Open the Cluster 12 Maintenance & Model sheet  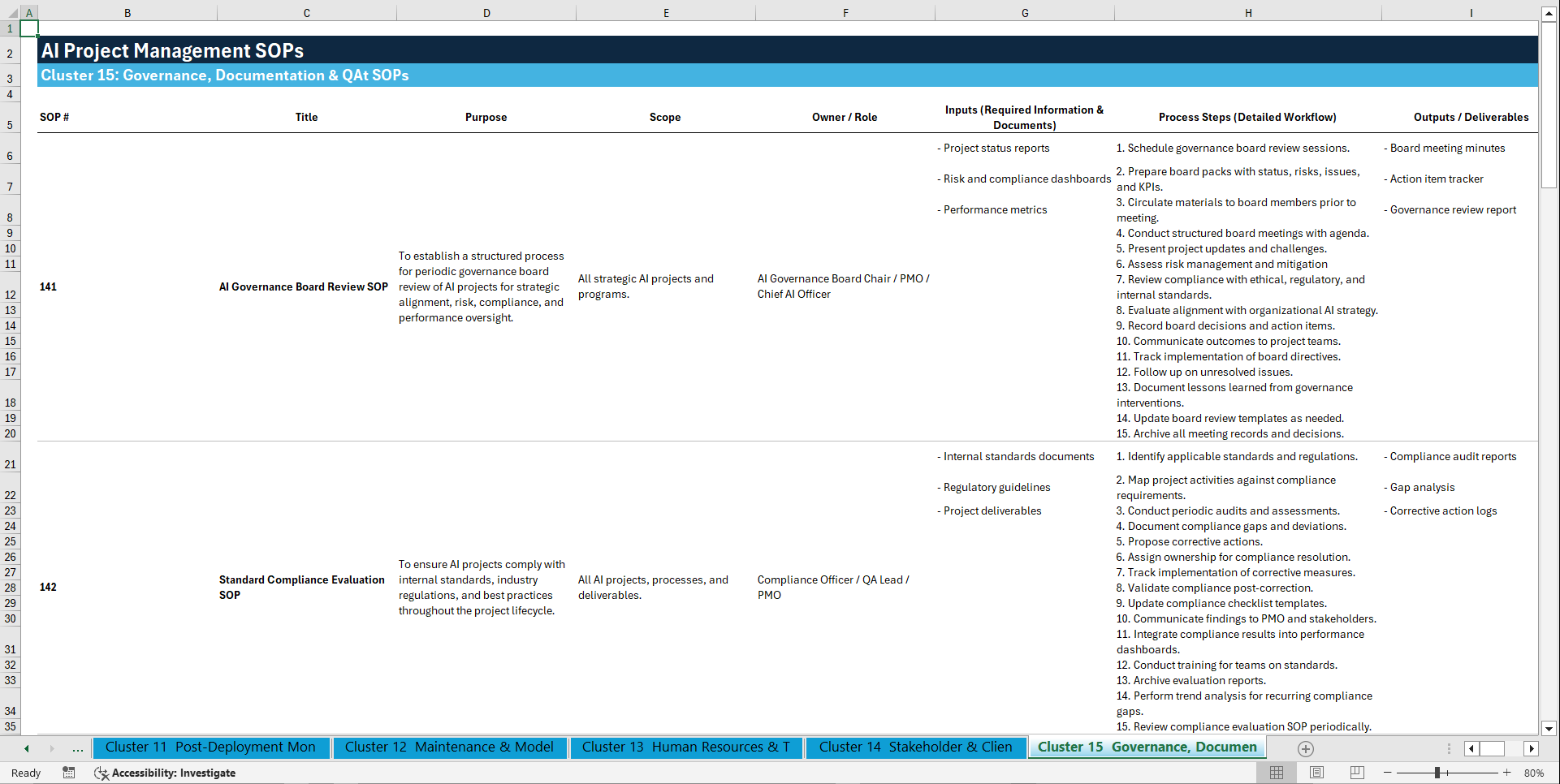[450, 747]
